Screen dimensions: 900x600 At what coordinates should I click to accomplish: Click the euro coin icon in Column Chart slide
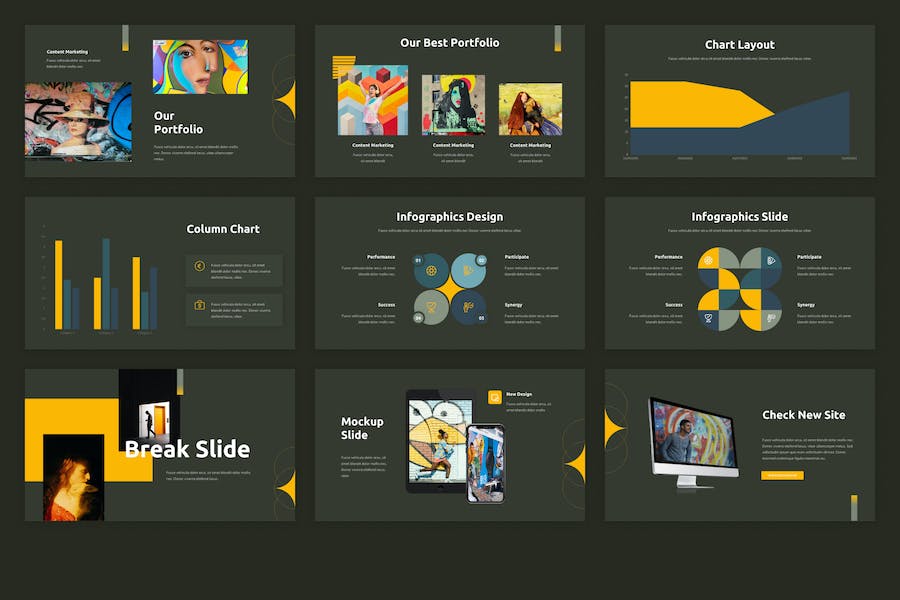pos(200,267)
